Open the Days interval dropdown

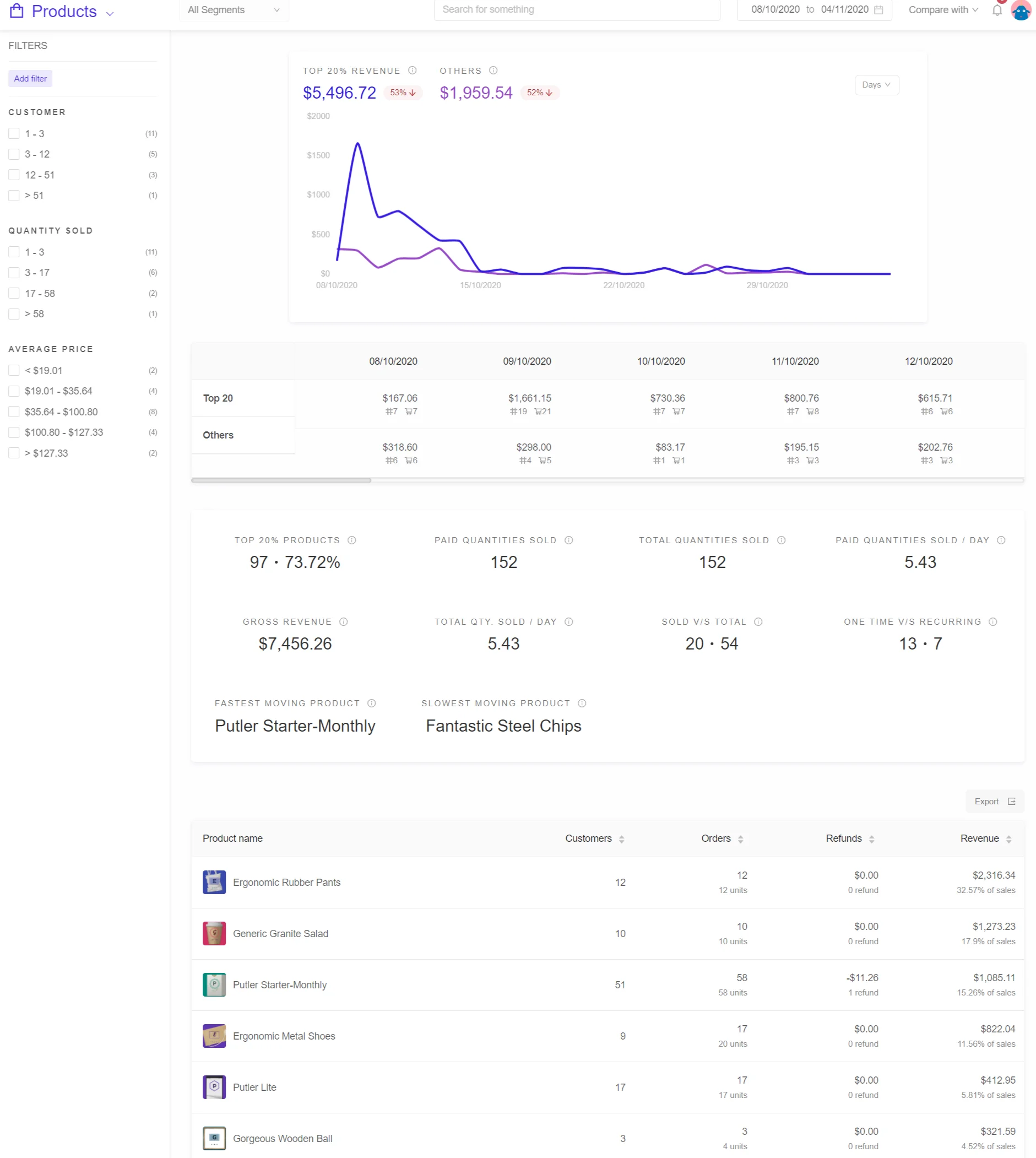[x=877, y=85]
